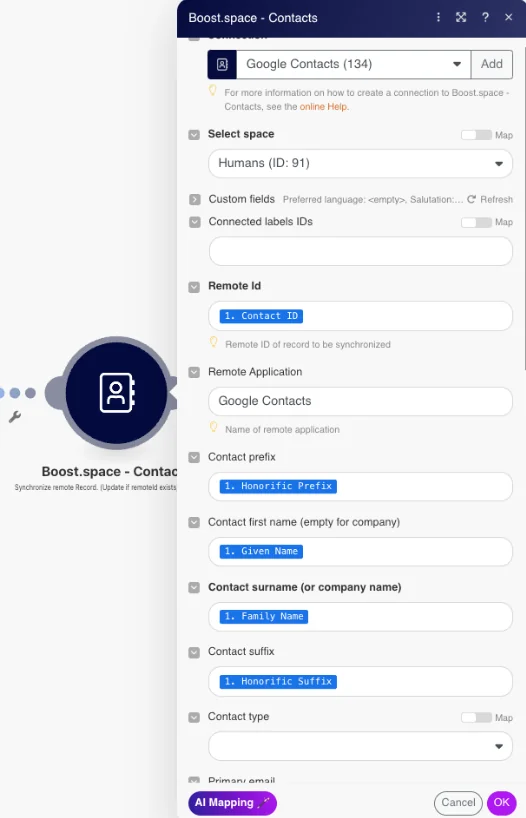Viewport: 526px width, 818px height.
Task: Click the Boost.space contacts module circle
Action: tap(116, 392)
